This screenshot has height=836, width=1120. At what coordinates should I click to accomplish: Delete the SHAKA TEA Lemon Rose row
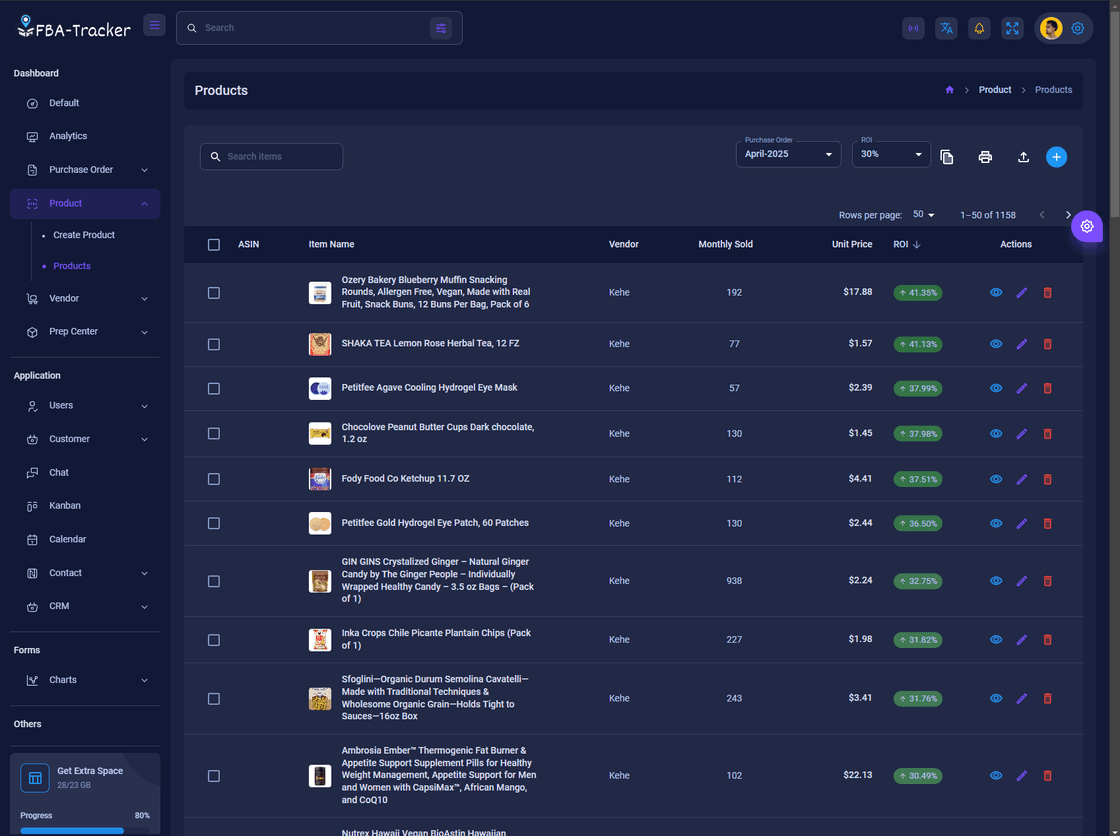(1047, 344)
